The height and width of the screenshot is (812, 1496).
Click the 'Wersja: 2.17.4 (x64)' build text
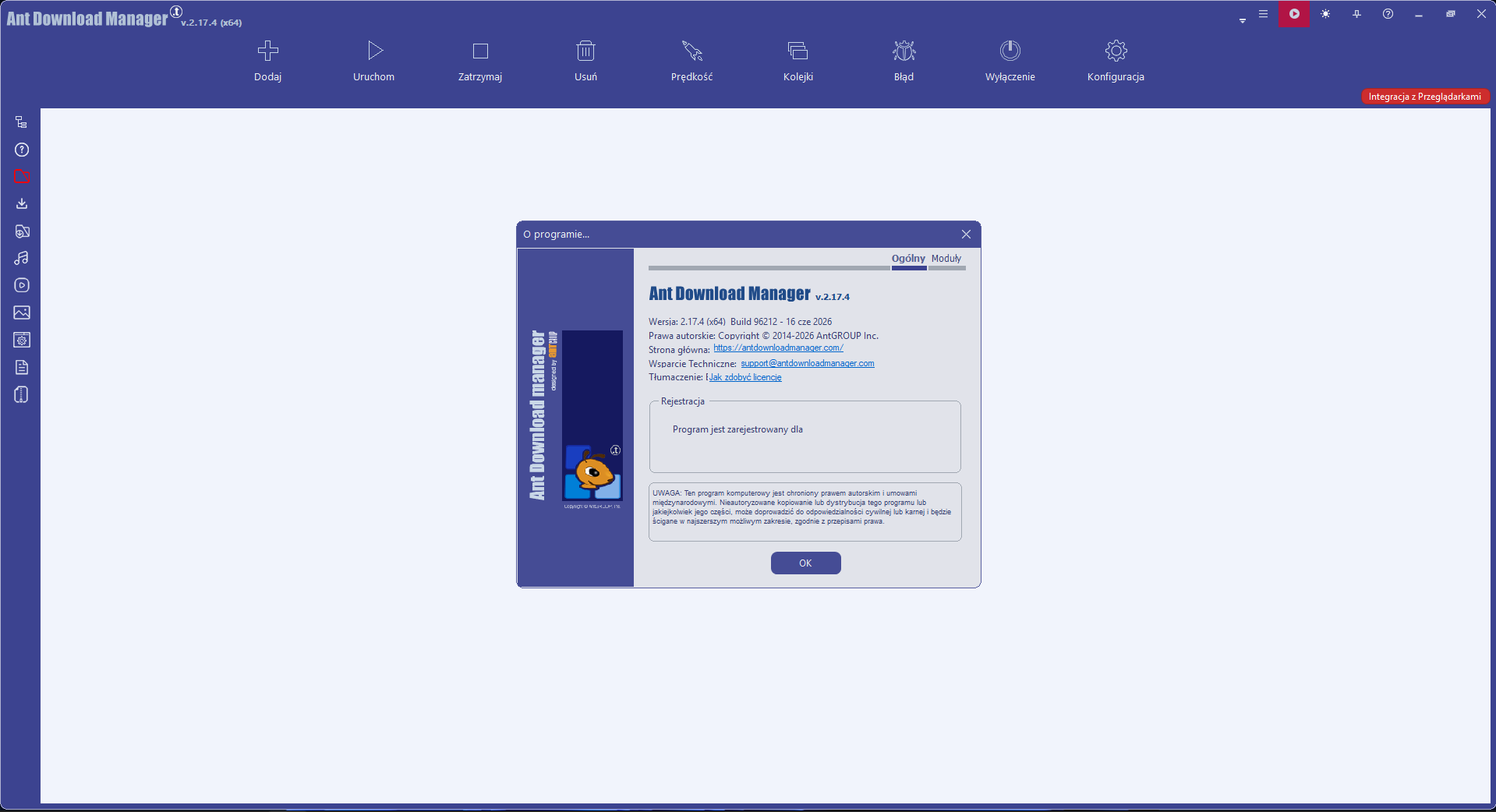coord(740,322)
